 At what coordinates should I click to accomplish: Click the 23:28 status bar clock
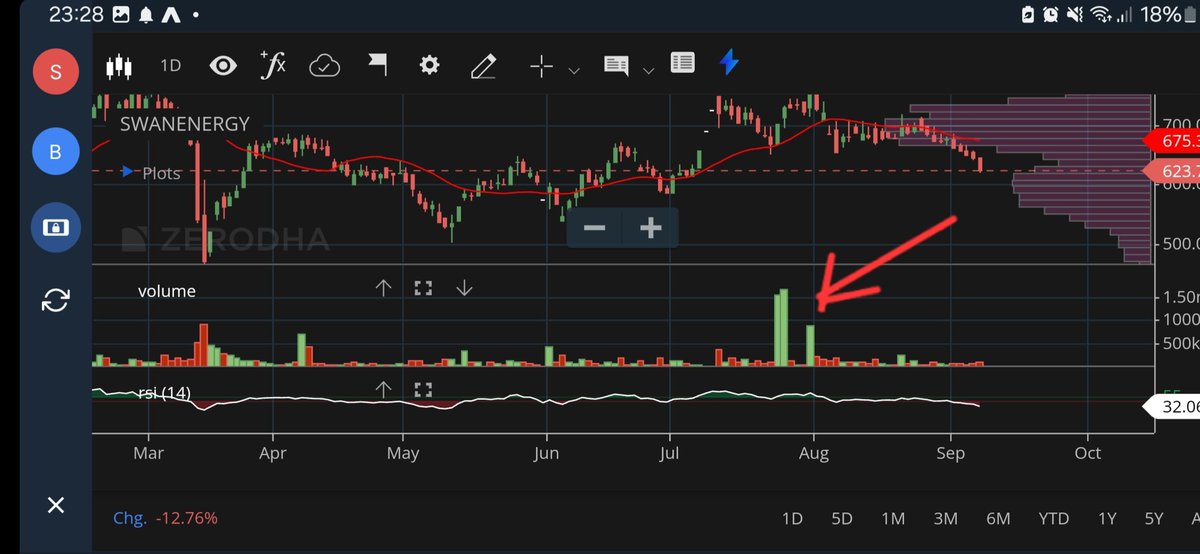point(77,16)
